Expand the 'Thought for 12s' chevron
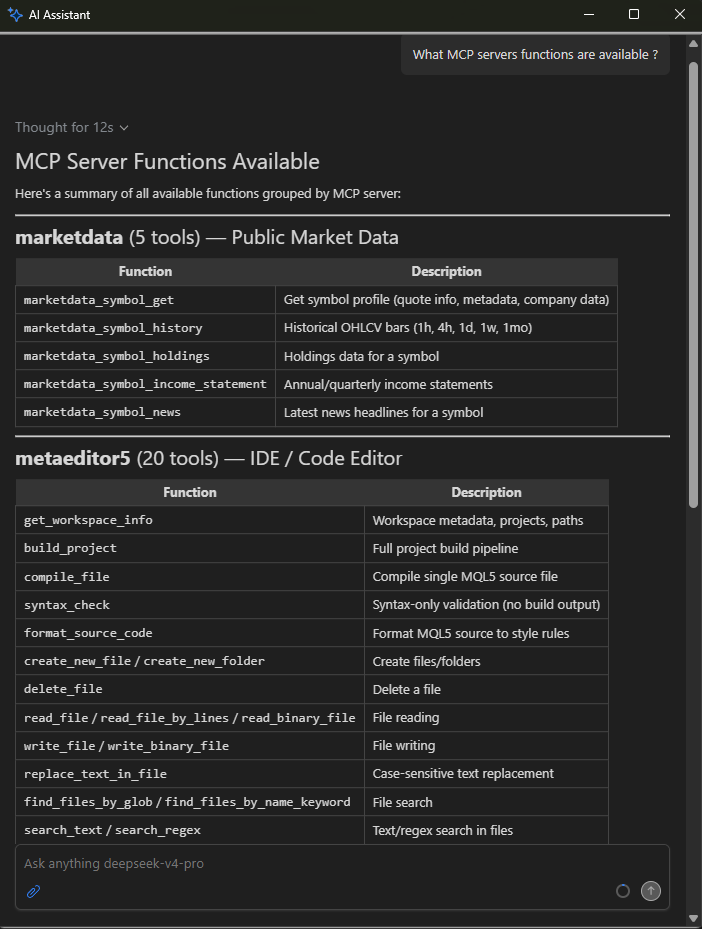Image resolution: width=702 pixels, height=929 pixels. click(x=124, y=128)
